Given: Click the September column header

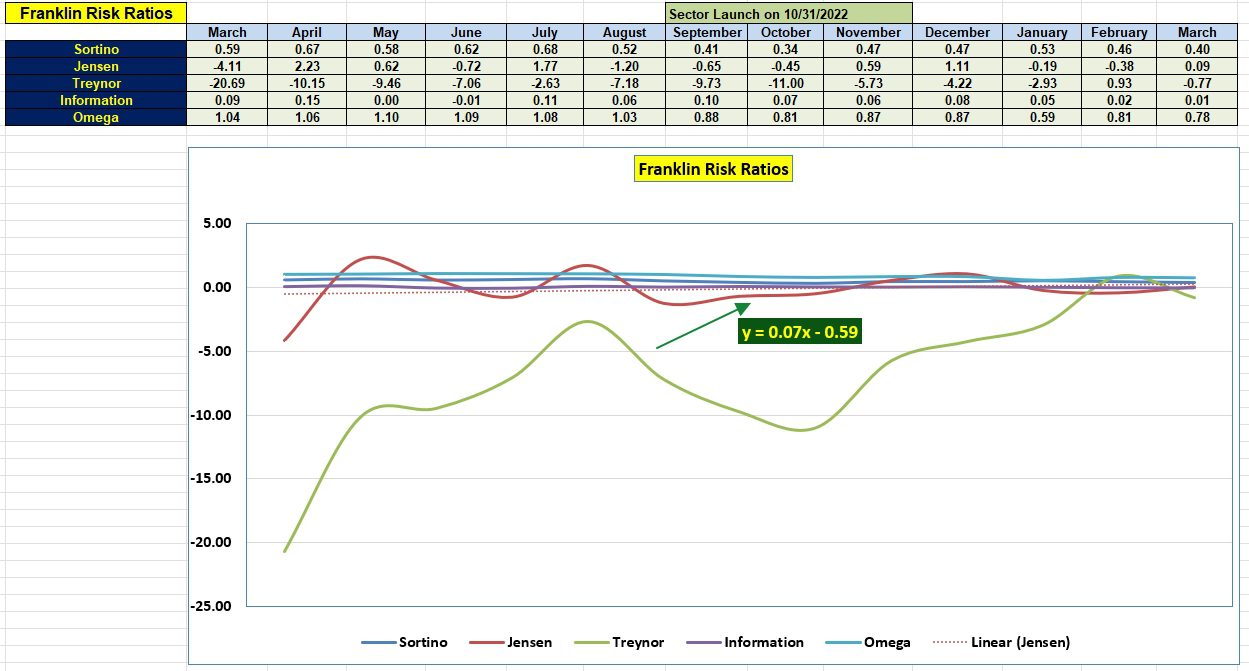Looking at the screenshot, I should 707,32.
